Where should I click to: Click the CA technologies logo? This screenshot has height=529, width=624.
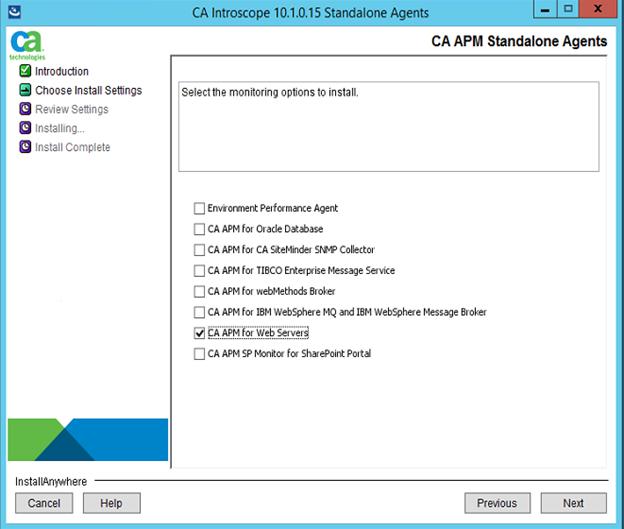click(27, 45)
